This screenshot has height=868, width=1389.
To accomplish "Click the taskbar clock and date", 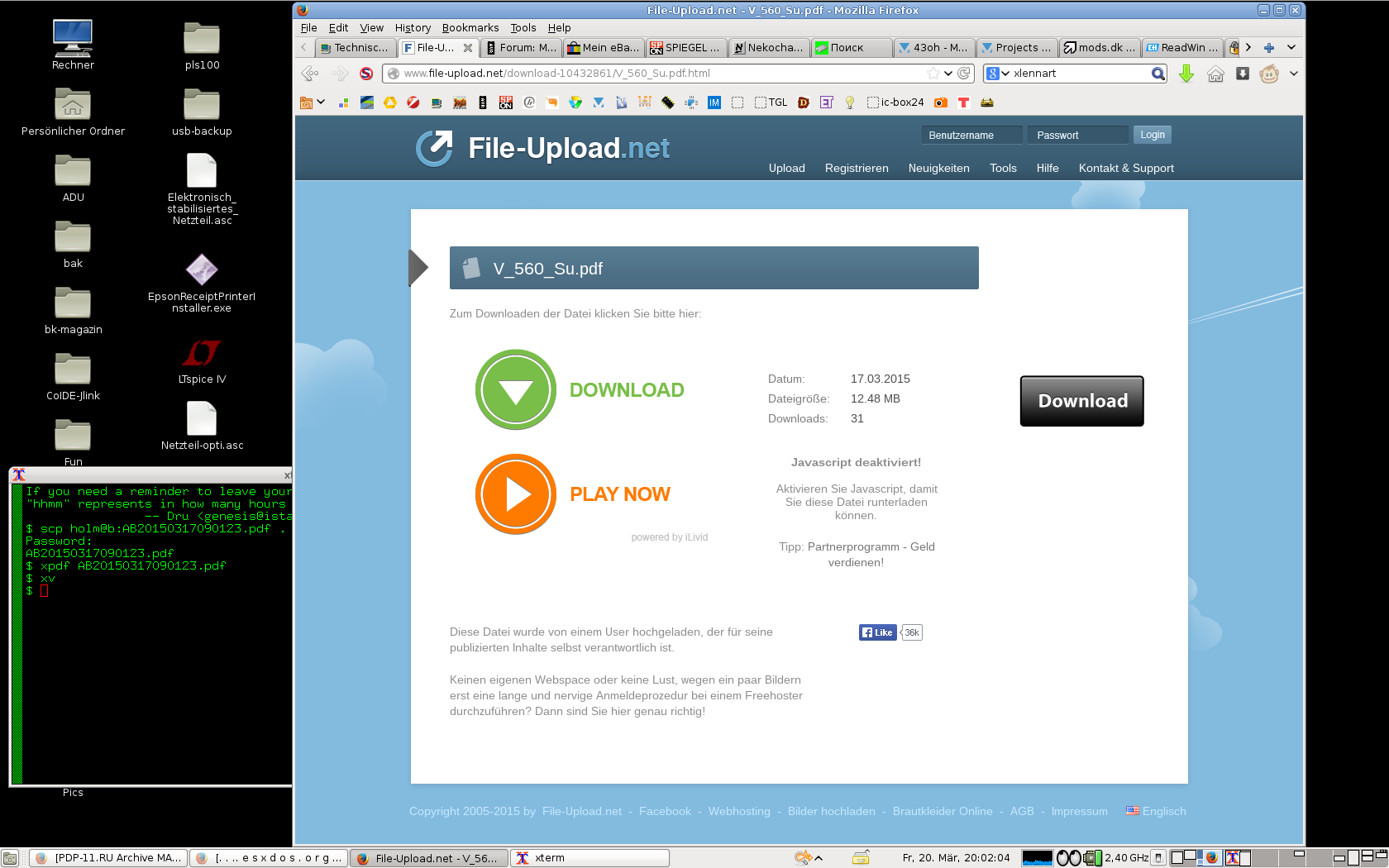I will pyautogui.click(x=956, y=858).
